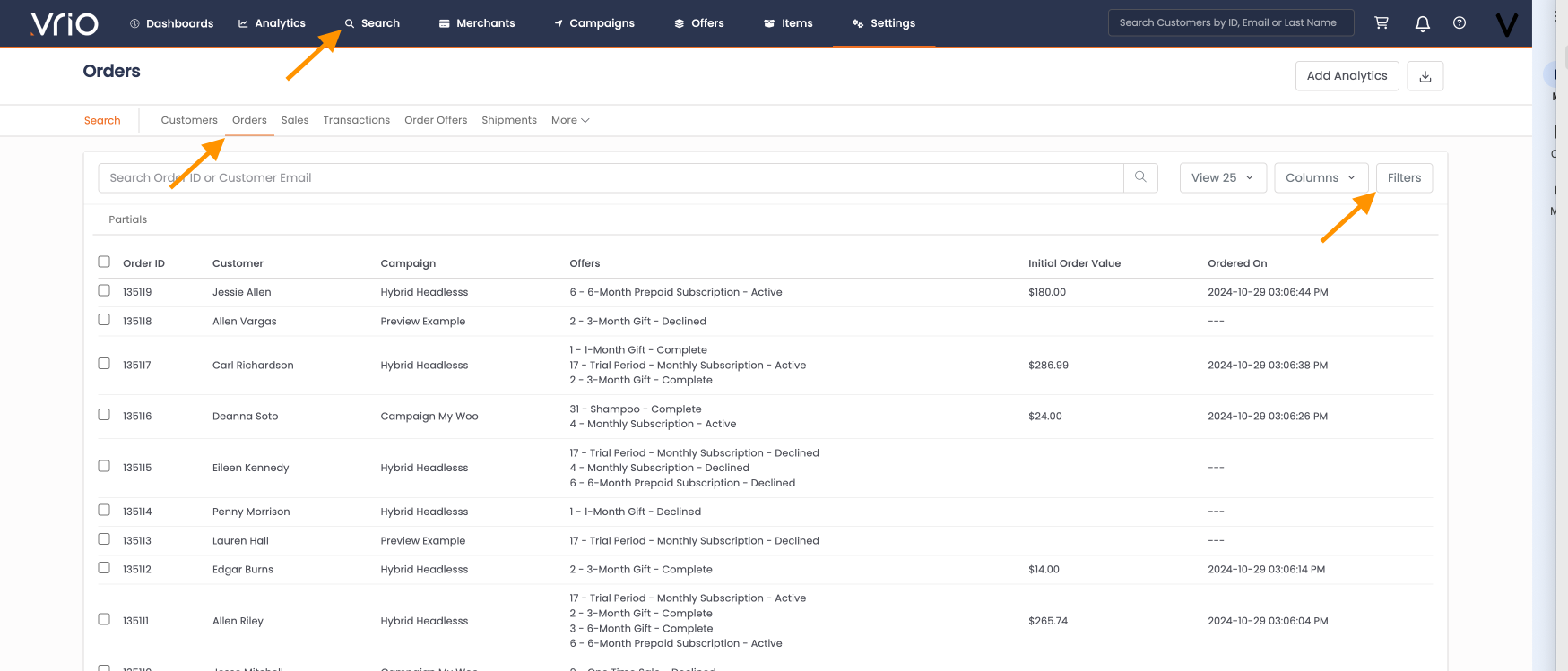Click customer name Eileen Kennedy
The height and width of the screenshot is (671, 1568).
[250, 468]
